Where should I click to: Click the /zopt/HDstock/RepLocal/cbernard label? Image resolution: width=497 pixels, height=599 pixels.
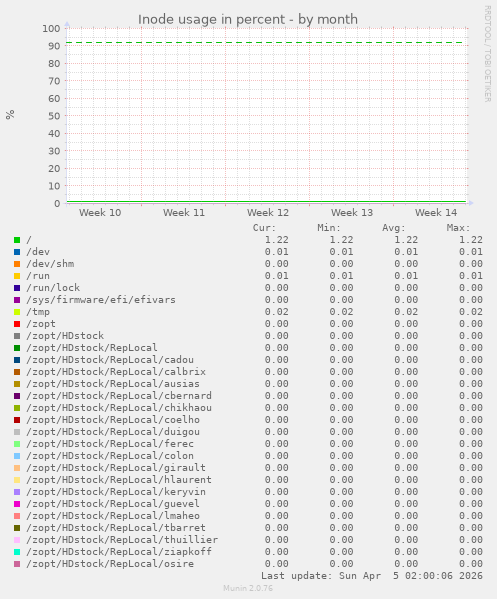click(x=119, y=396)
